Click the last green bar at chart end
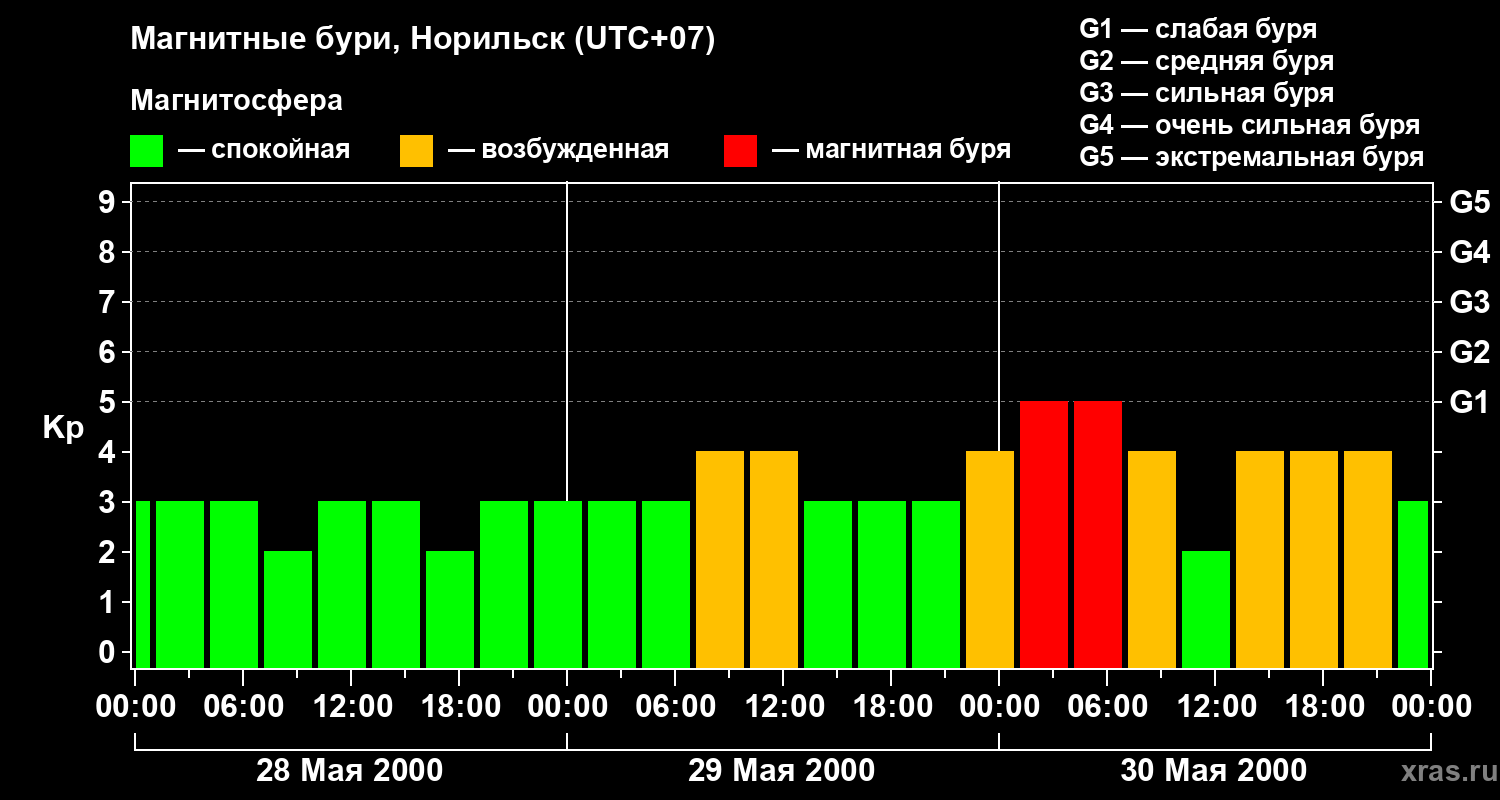The height and width of the screenshot is (800, 1500). point(1413,584)
